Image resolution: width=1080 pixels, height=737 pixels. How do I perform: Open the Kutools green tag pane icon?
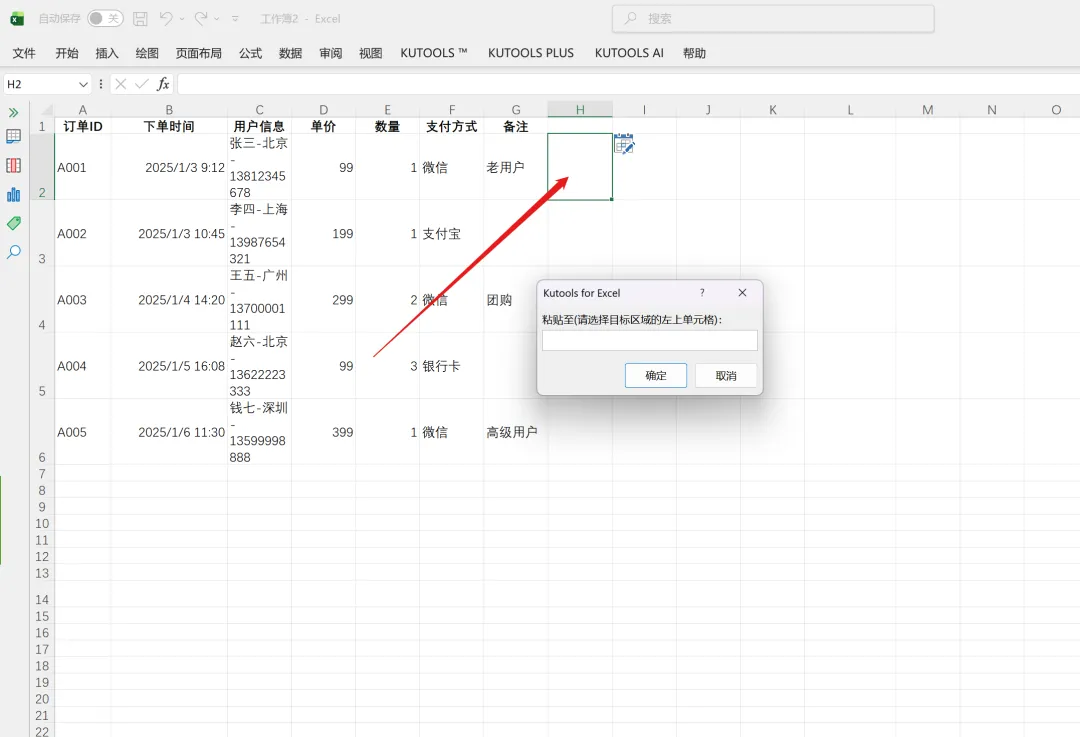[14, 223]
